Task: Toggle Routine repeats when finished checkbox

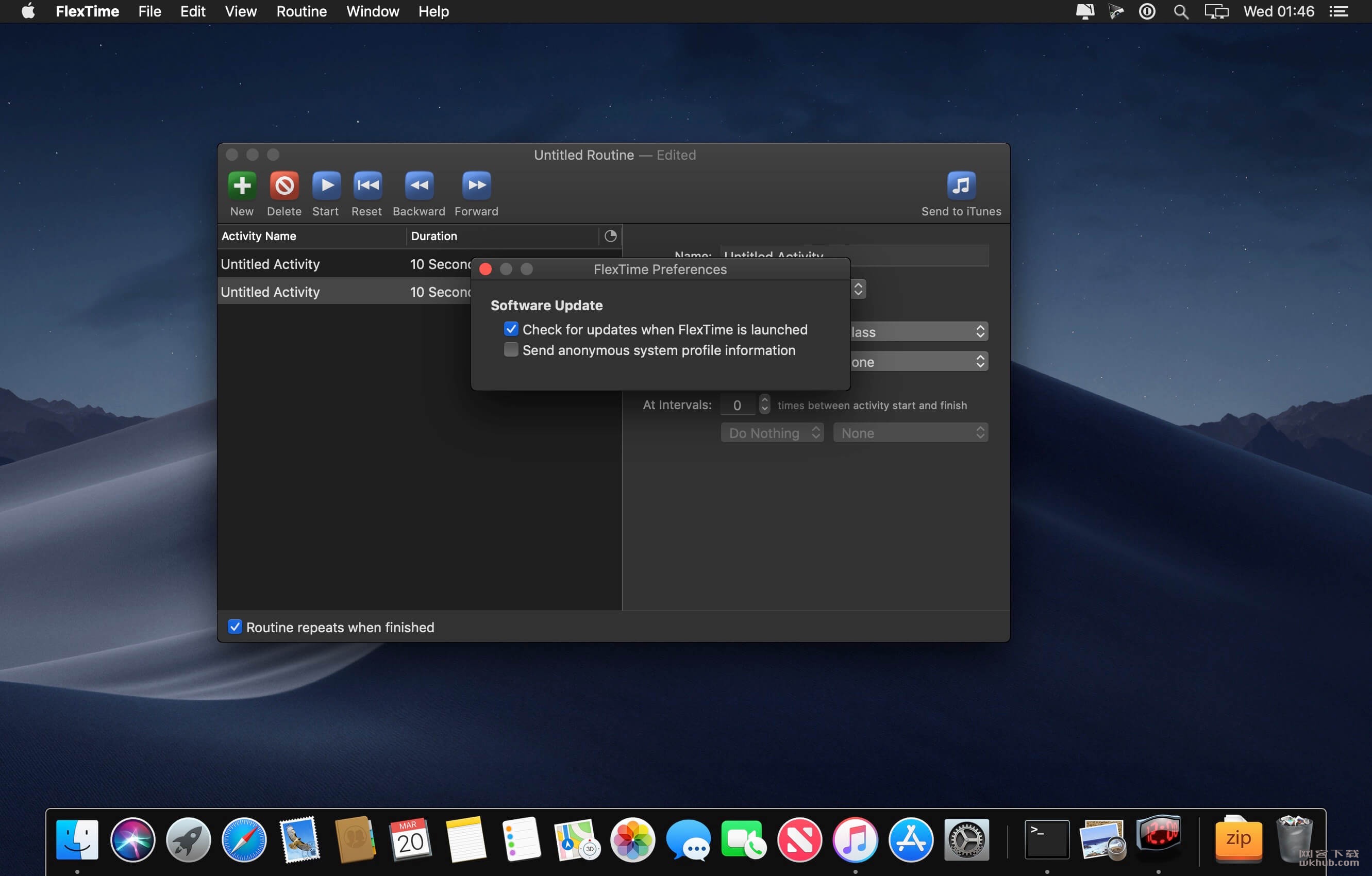Action: coord(235,627)
